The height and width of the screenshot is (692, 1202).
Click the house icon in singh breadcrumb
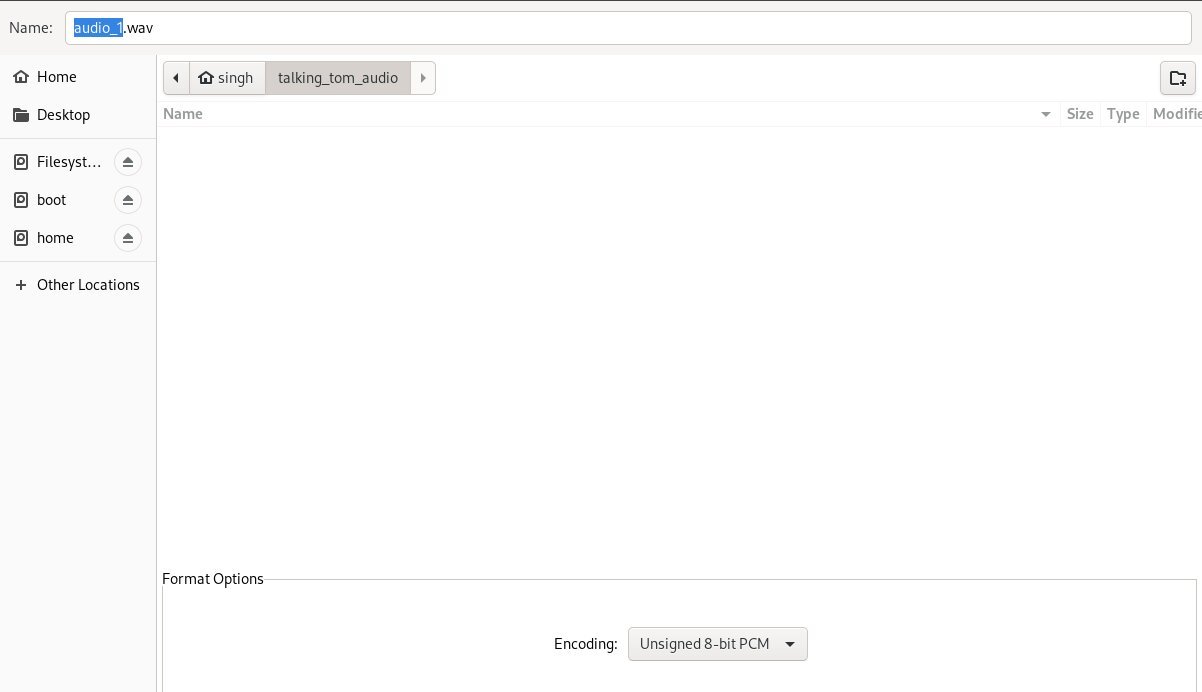click(206, 78)
